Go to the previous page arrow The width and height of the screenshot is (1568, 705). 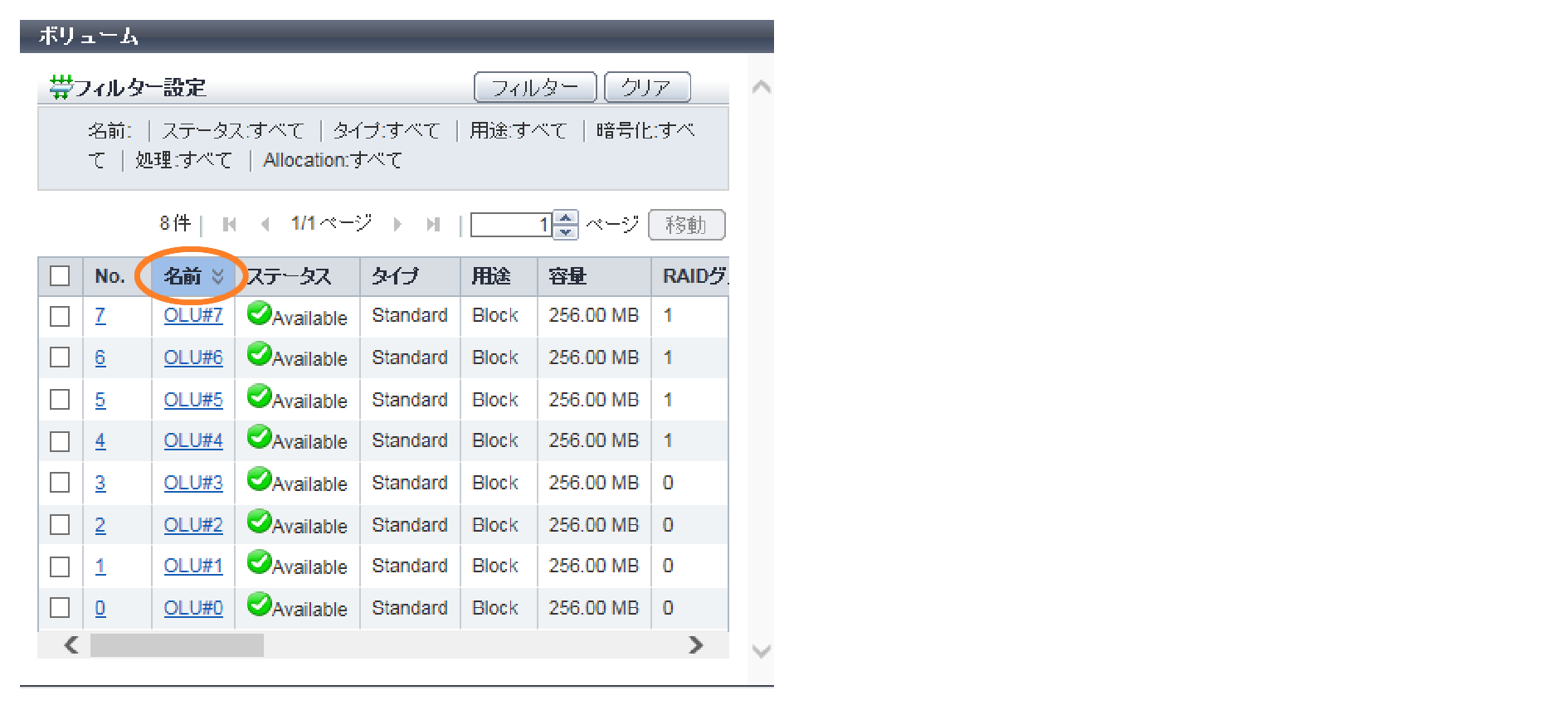pyautogui.click(x=265, y=225)
